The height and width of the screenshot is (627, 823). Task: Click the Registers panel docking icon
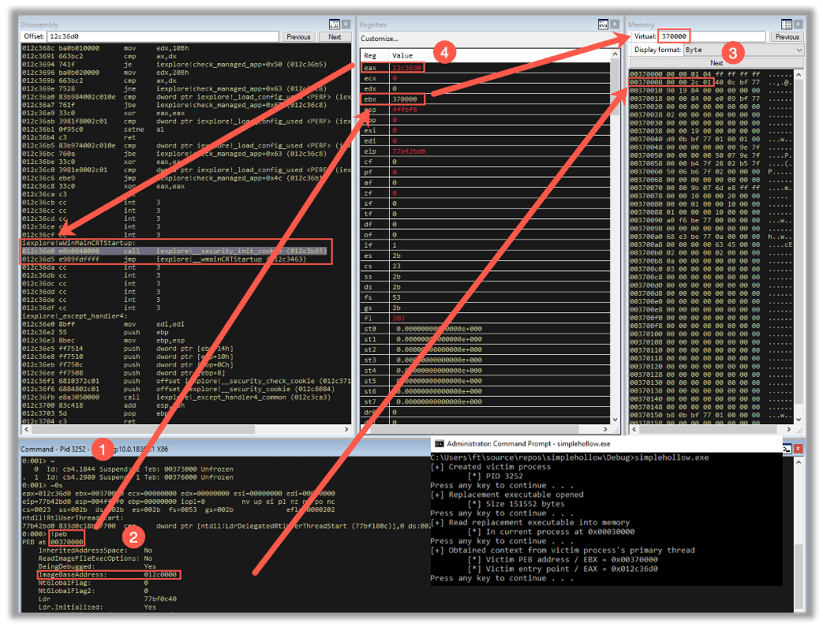pos(603,24)
